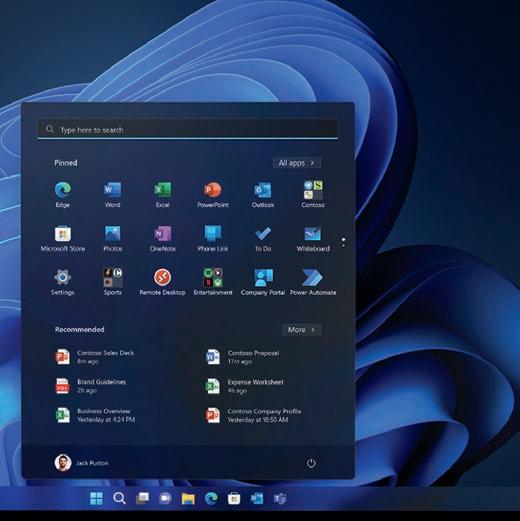Open Excel in the Pinned section

point(163,195)
